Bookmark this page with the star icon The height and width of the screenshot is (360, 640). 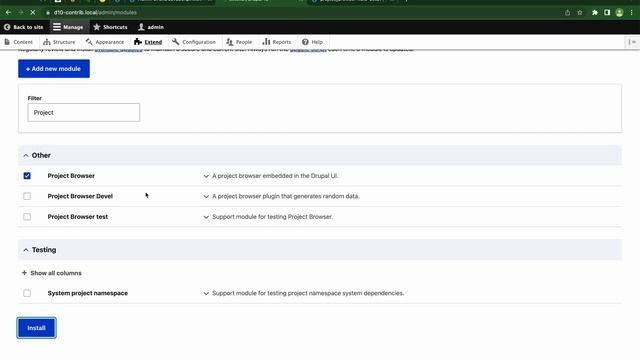580,13
